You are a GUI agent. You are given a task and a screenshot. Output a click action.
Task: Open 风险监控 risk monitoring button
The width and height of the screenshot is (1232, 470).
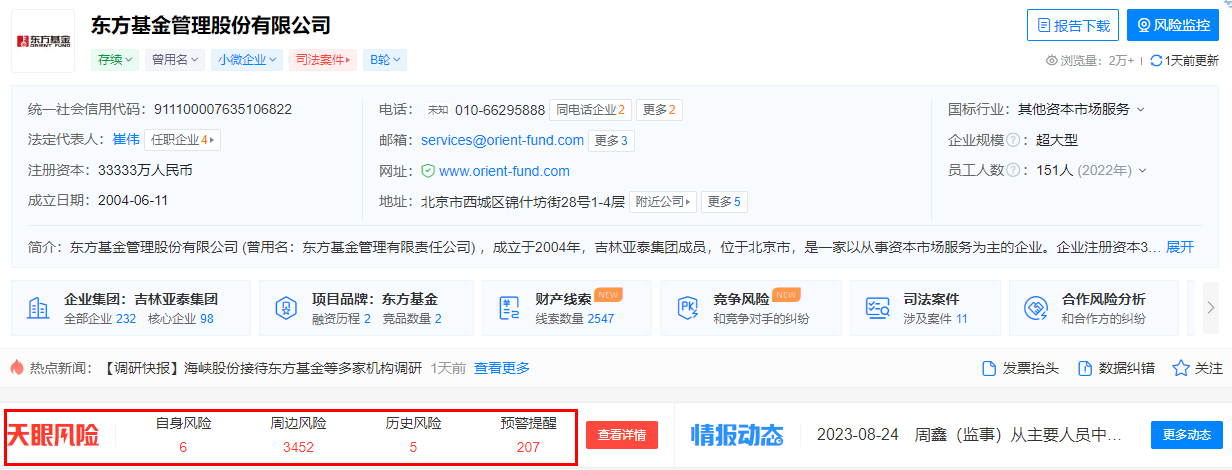(1172, 25)
